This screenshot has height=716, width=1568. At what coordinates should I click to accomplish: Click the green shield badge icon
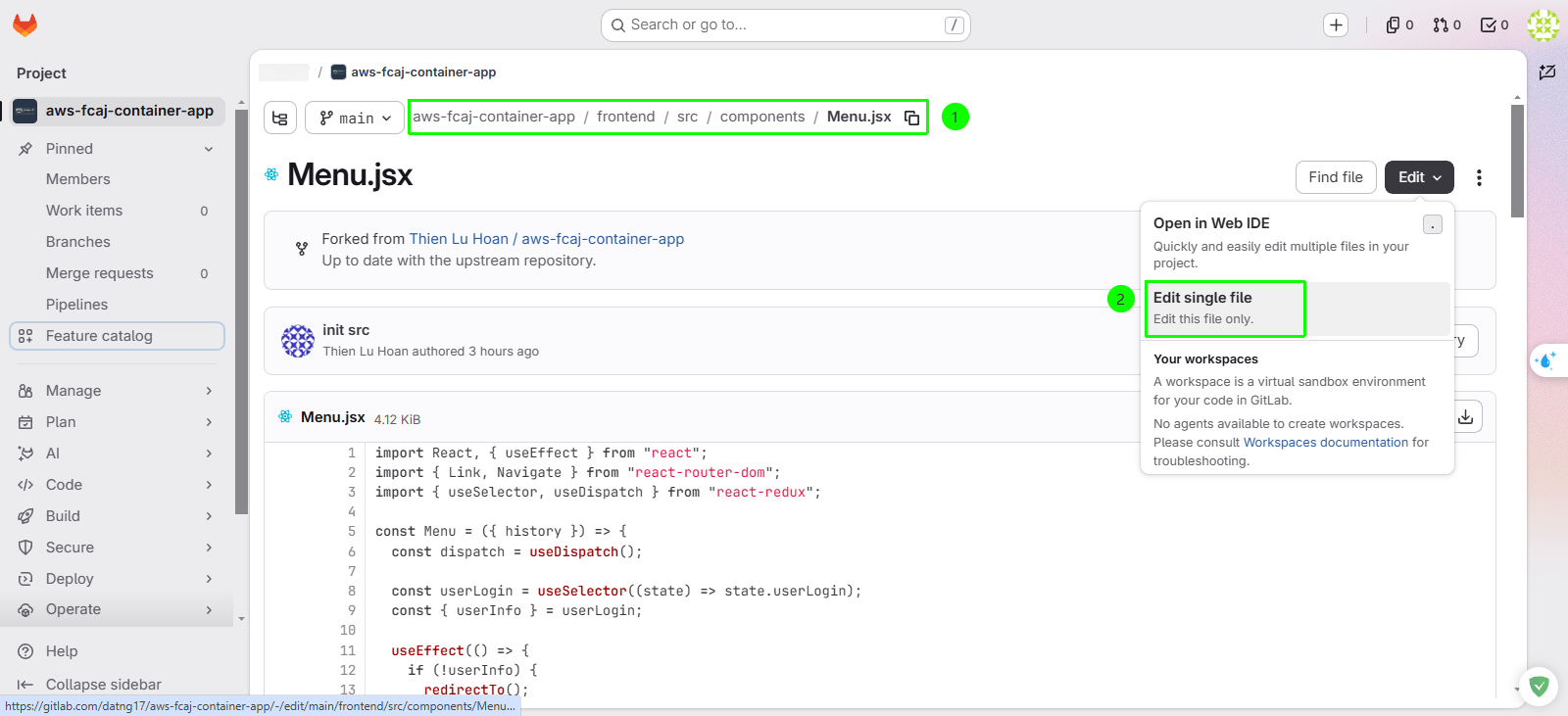1539,686
